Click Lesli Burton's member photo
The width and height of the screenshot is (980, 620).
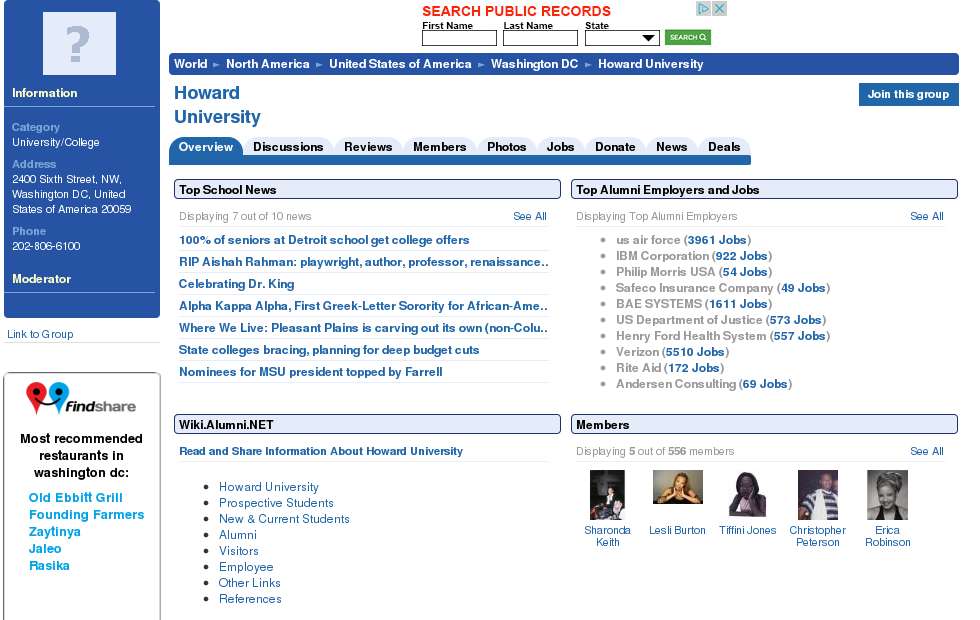point(678,487)
